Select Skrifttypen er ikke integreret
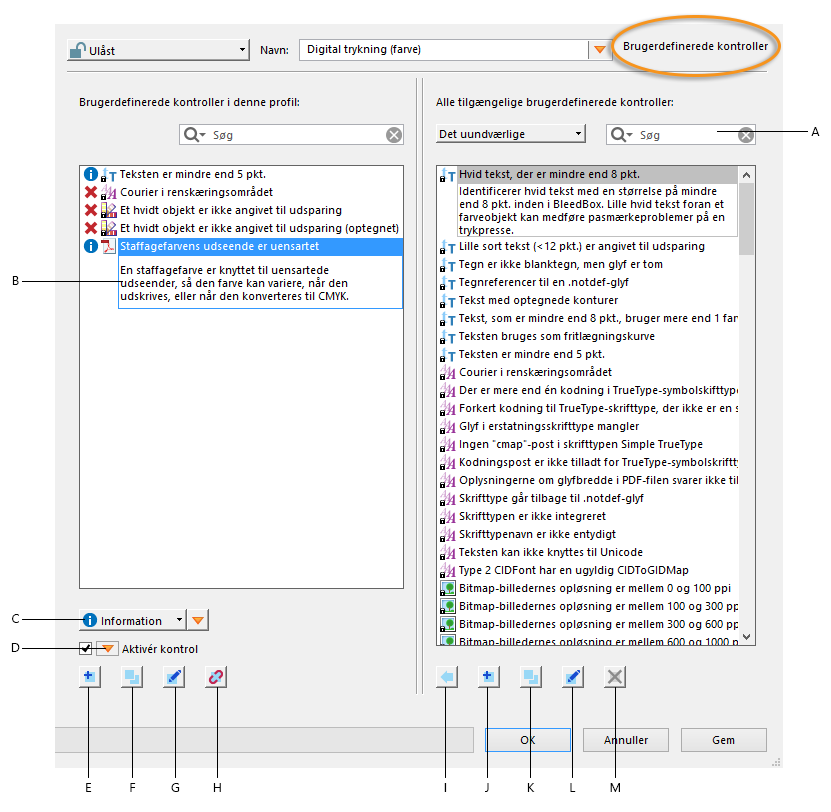 [588, 516]
